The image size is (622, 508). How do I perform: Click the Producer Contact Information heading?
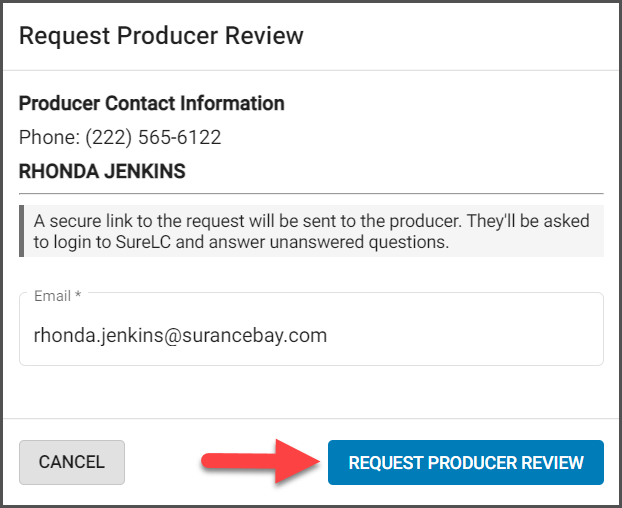click(x=152, y=104)
